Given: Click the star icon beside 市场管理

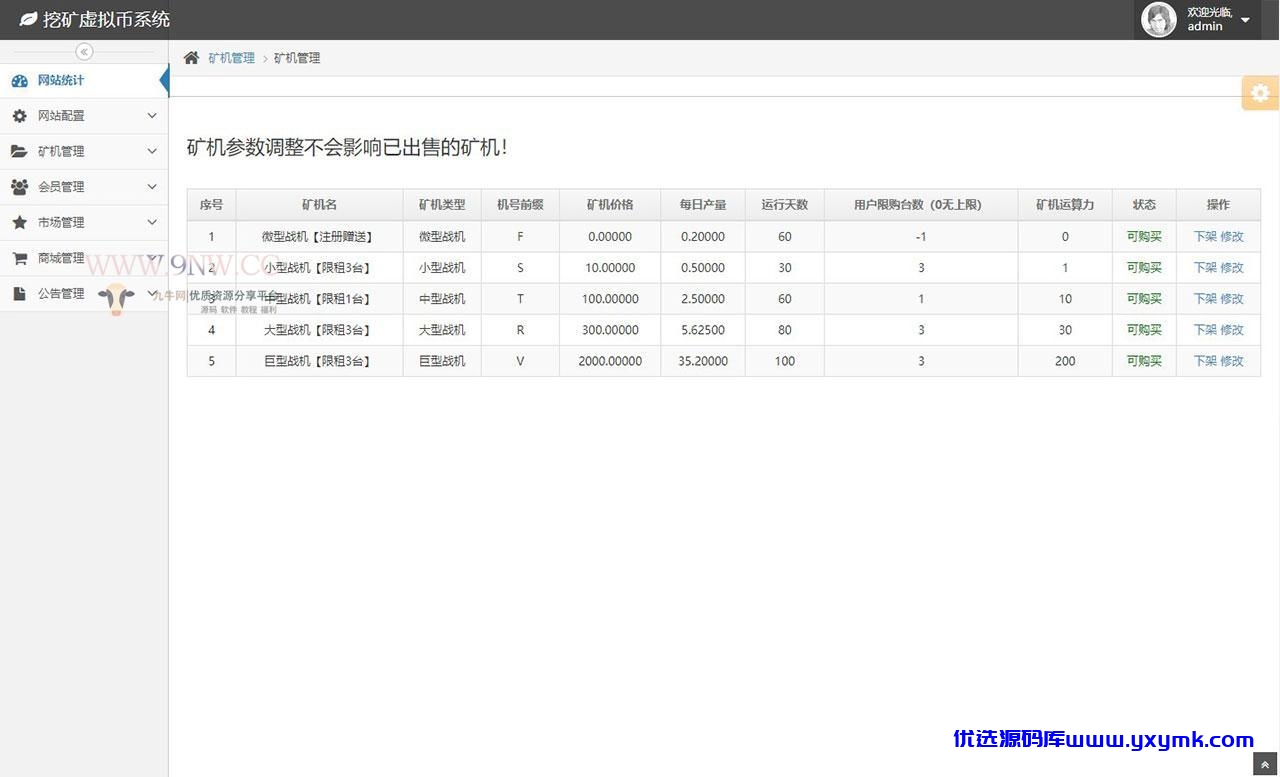Looking at the screenshot, I should [x=19, y=222].
